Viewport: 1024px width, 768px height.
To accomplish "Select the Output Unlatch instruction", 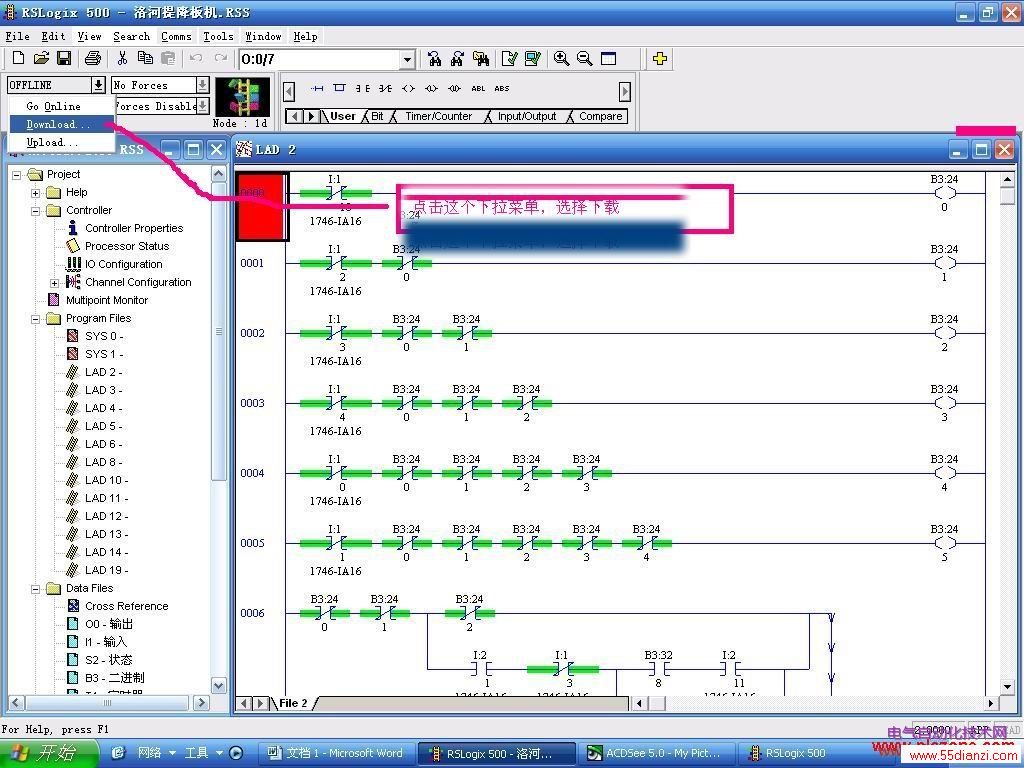I will pos(455,88).
